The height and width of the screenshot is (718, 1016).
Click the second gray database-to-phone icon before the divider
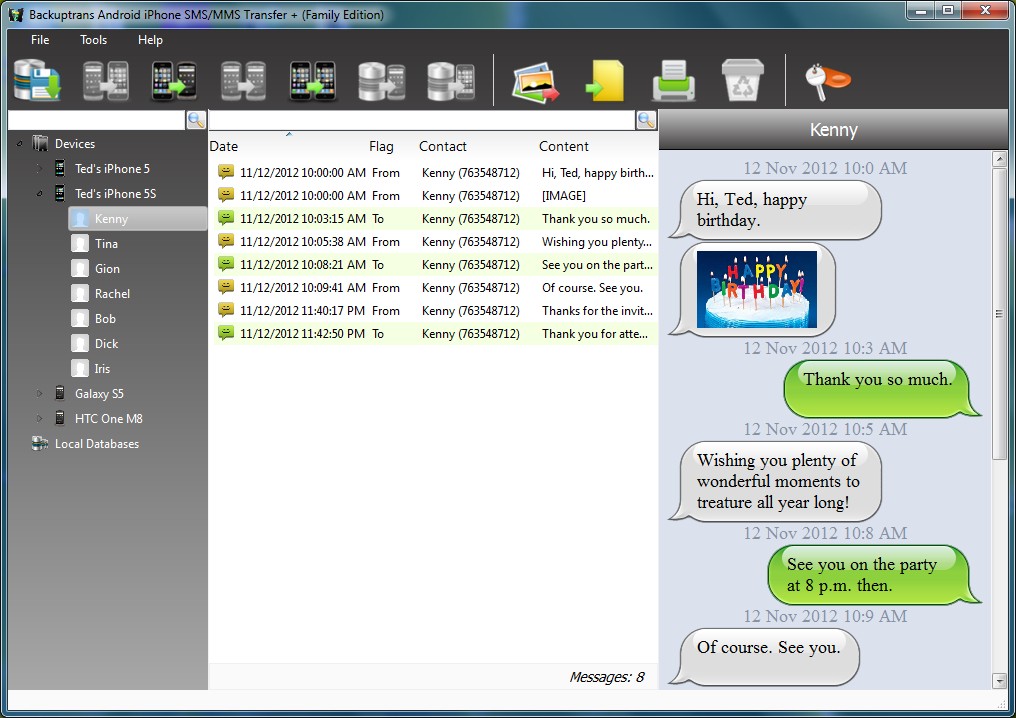451,82
